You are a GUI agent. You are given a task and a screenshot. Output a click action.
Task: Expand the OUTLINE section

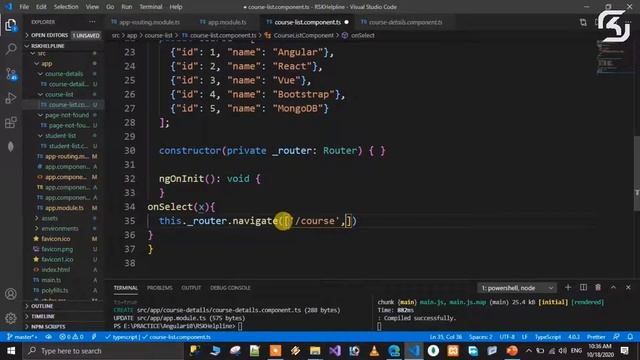(x=63, y=306)
